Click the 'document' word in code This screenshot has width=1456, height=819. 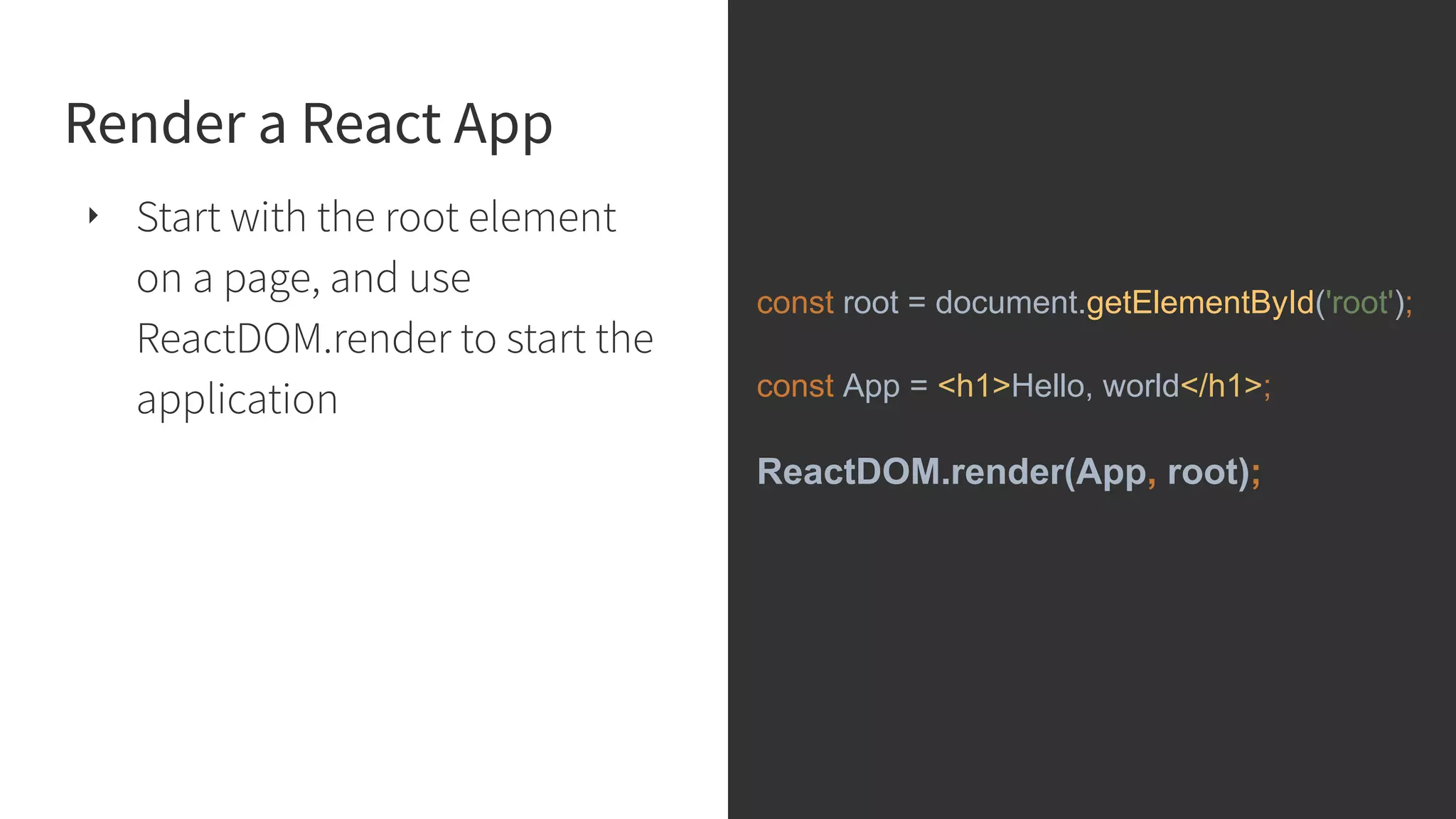[1006, 303]
